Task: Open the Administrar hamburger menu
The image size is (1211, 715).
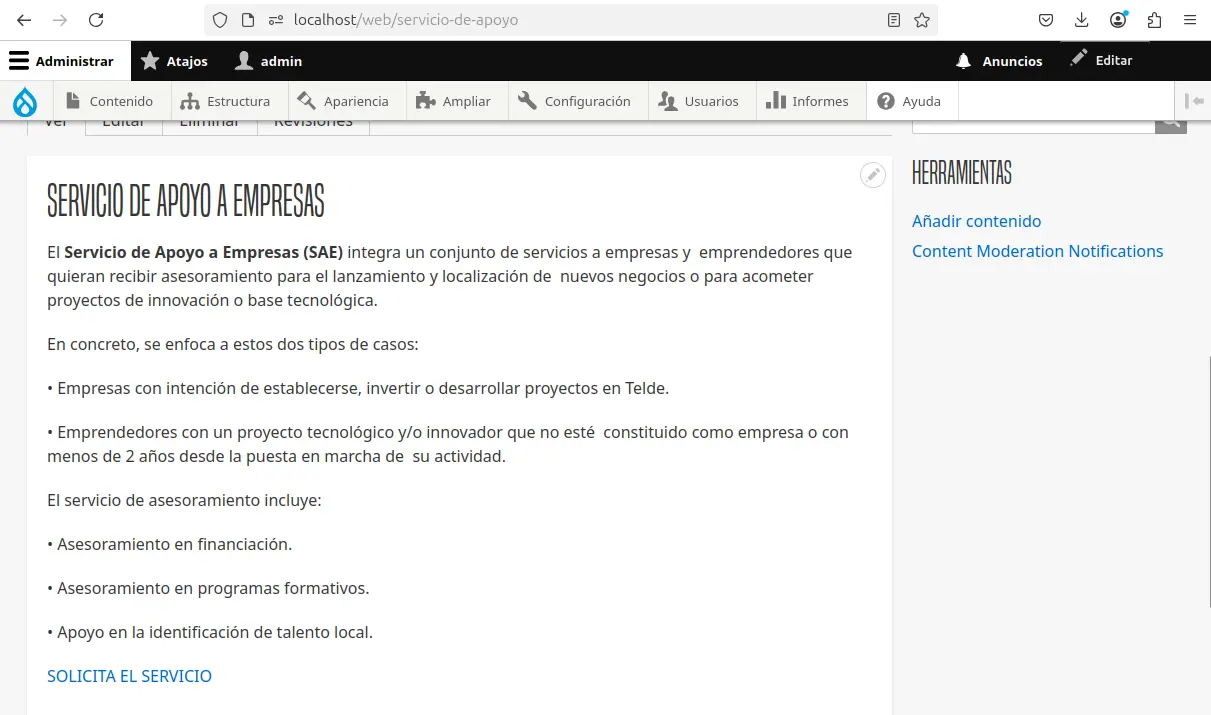Action: tap(19, 60)
